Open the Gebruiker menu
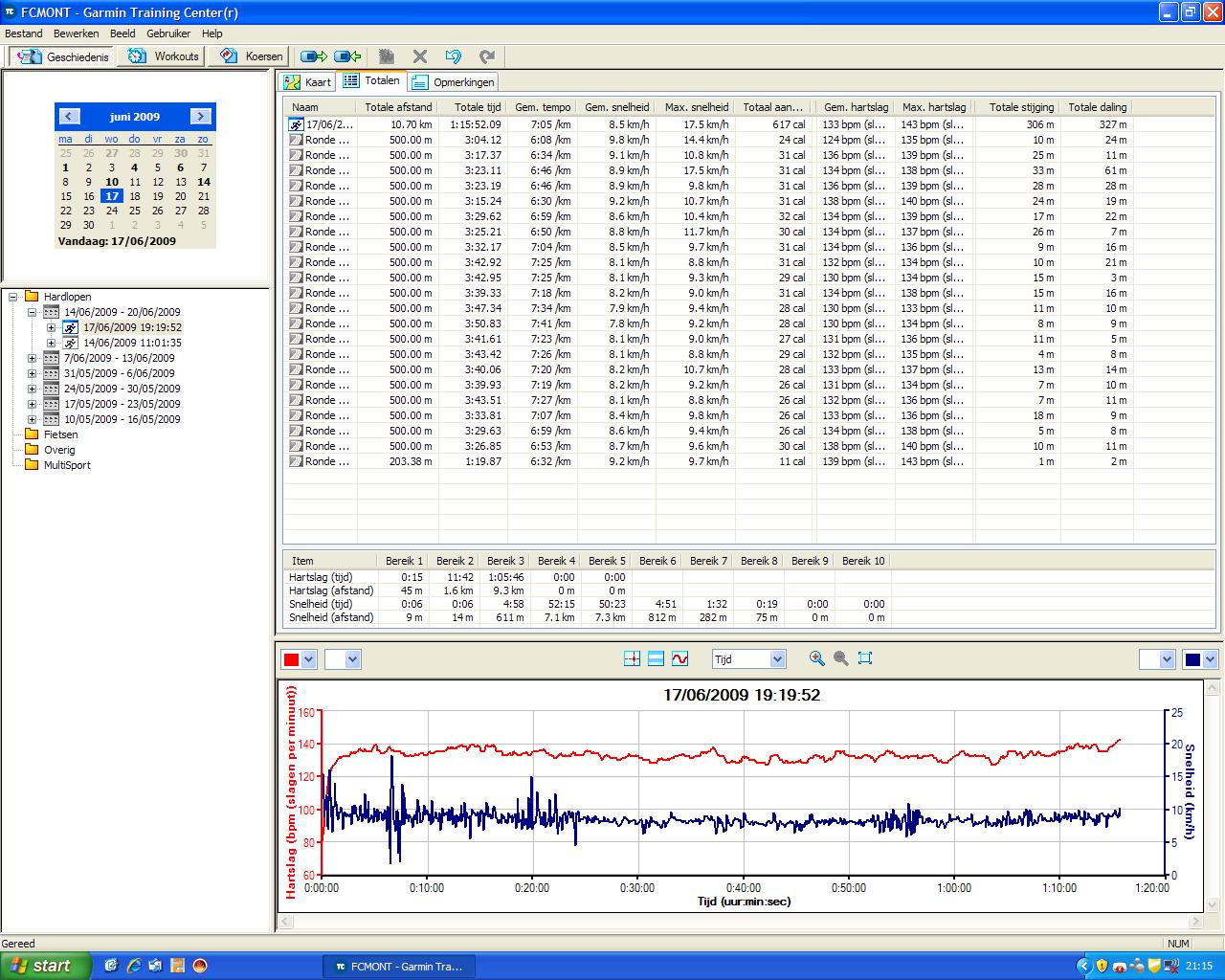1225x980 pixels. tap(168, 33)
